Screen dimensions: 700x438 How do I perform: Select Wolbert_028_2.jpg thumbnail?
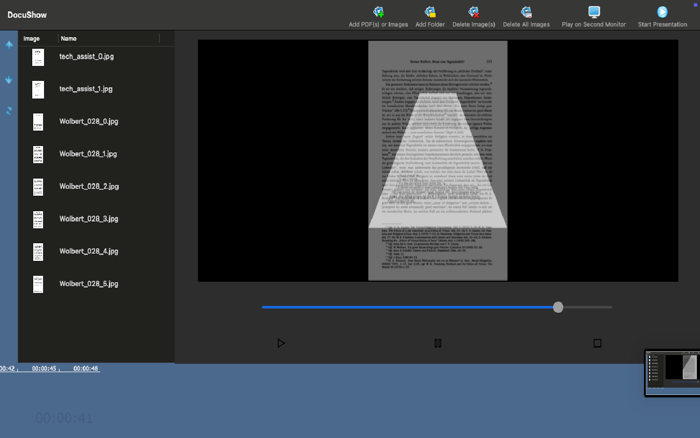(38, 187)
